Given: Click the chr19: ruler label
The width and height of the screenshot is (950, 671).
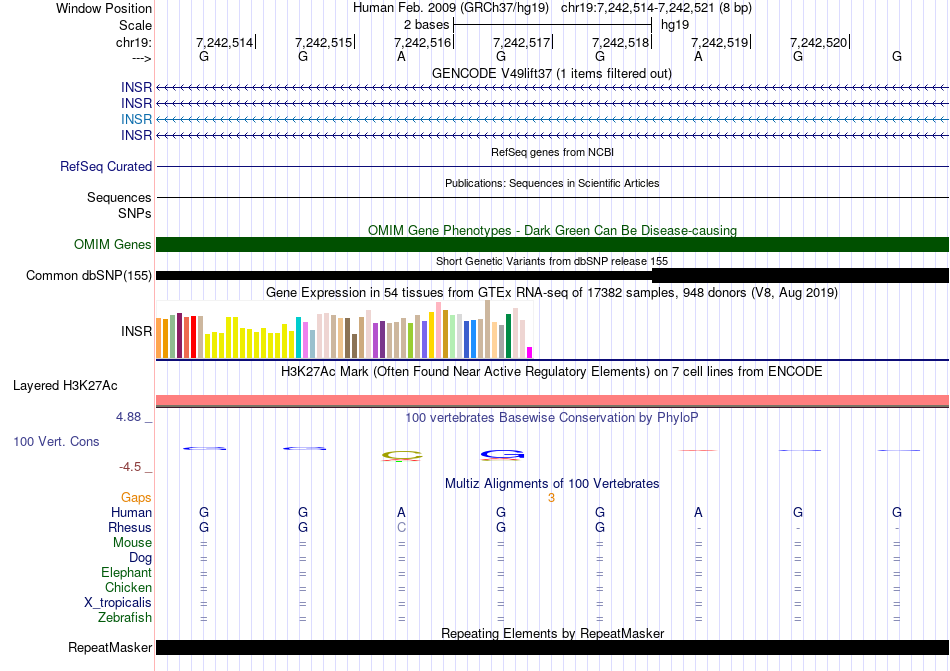Looking at the screenshot, I should point(134,42).
